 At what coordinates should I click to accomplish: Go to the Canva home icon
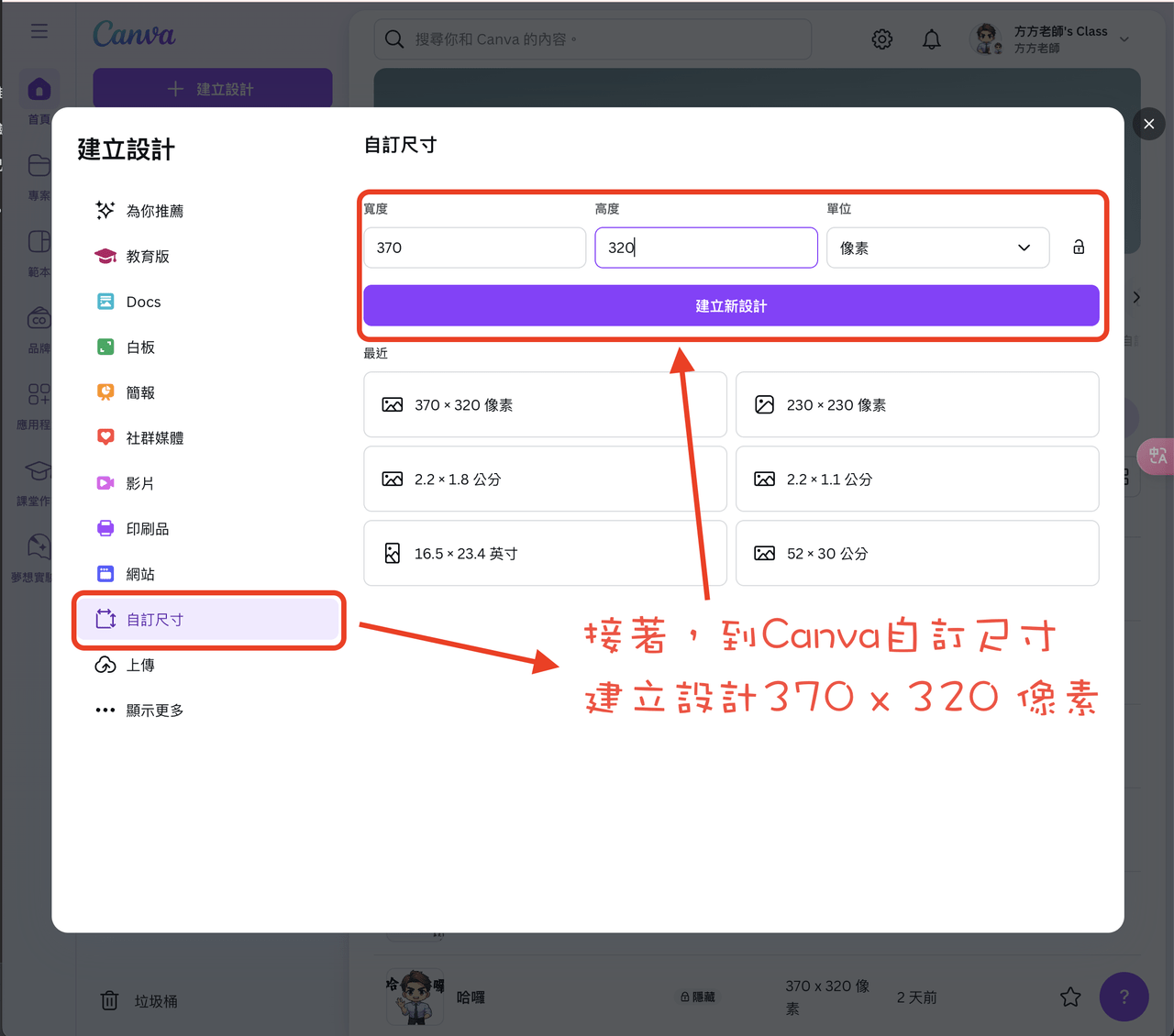(x=39, y=89)
